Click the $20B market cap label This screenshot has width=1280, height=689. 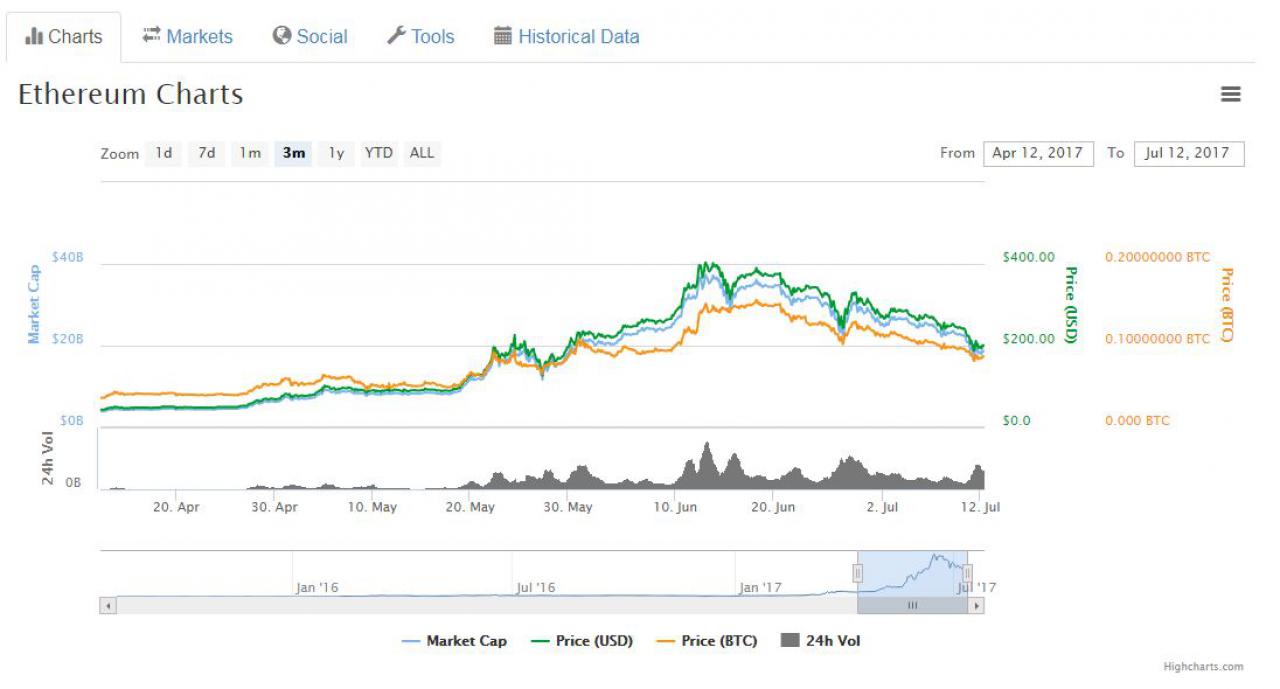68,340
